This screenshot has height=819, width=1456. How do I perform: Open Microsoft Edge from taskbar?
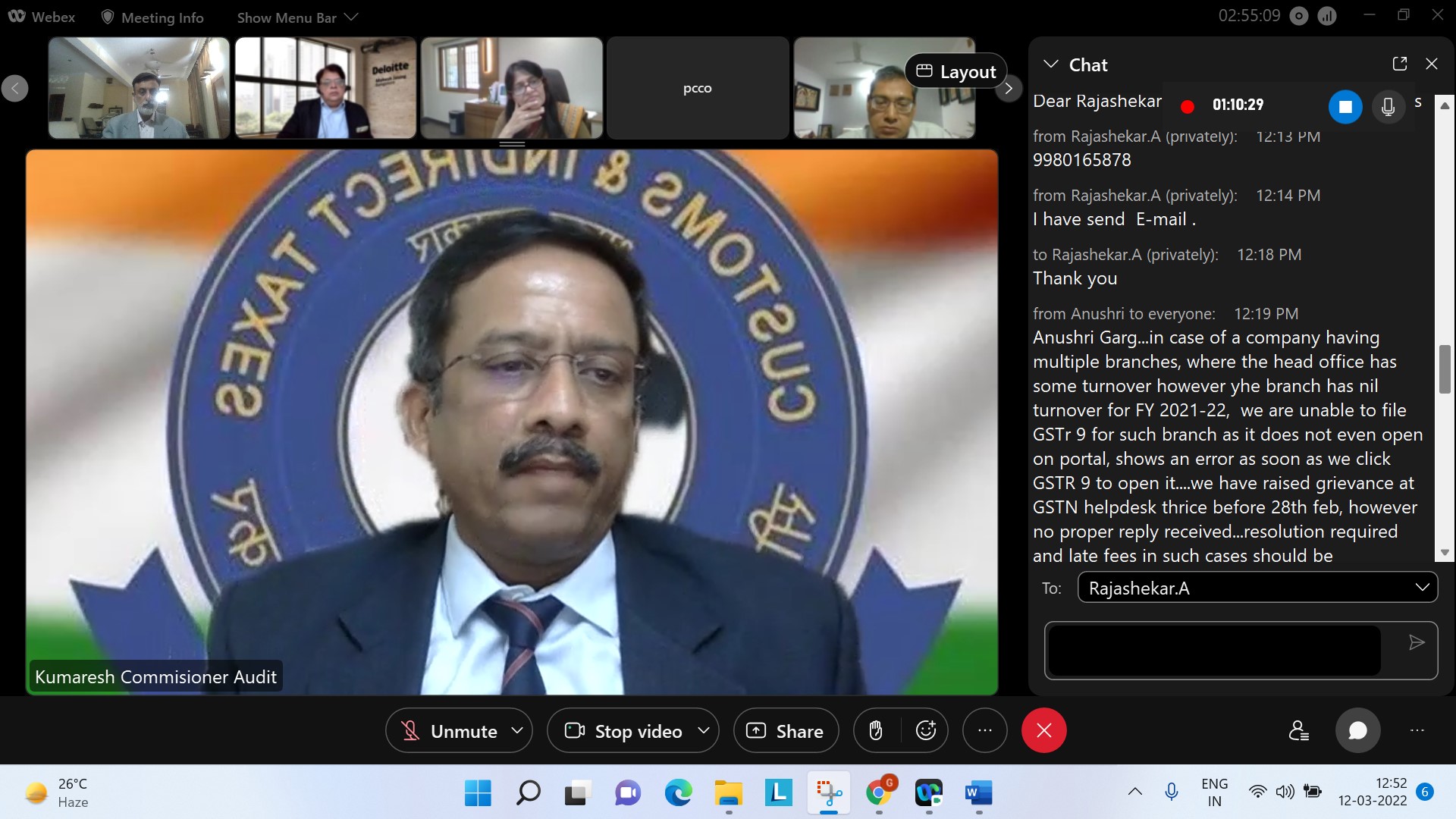pyautogui.click(x=678, y=793)
